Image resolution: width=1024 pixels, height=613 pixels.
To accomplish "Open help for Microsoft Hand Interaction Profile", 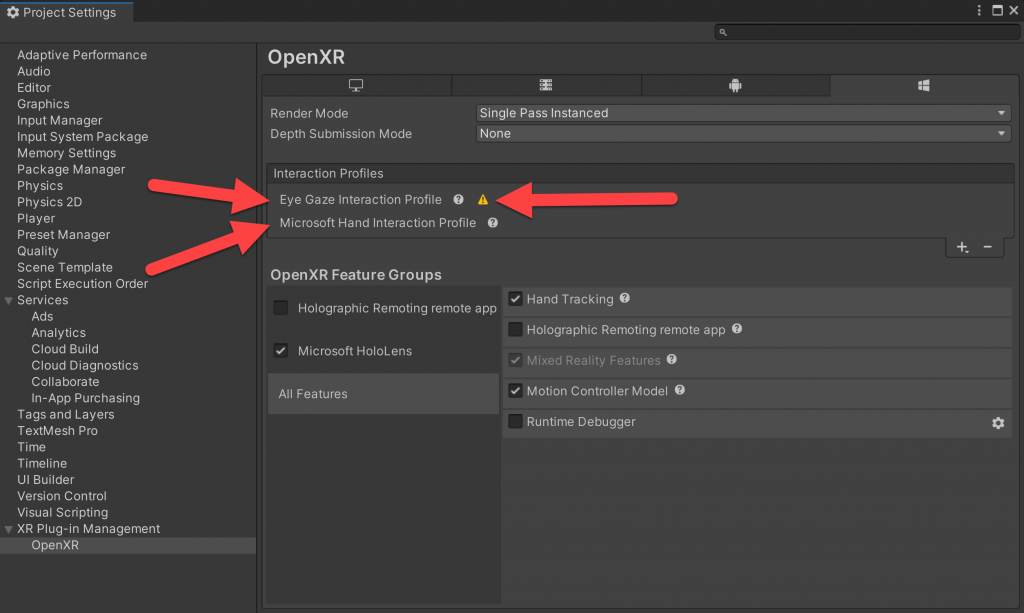I will (493, 223).
